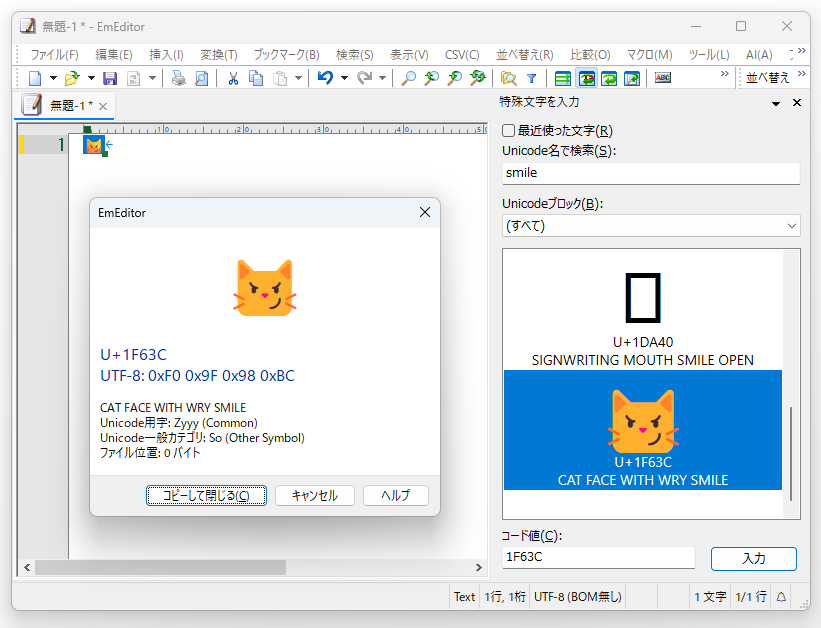
Task: Click the highlighted Wrap by Characters icon
Action: coord(586,79)
